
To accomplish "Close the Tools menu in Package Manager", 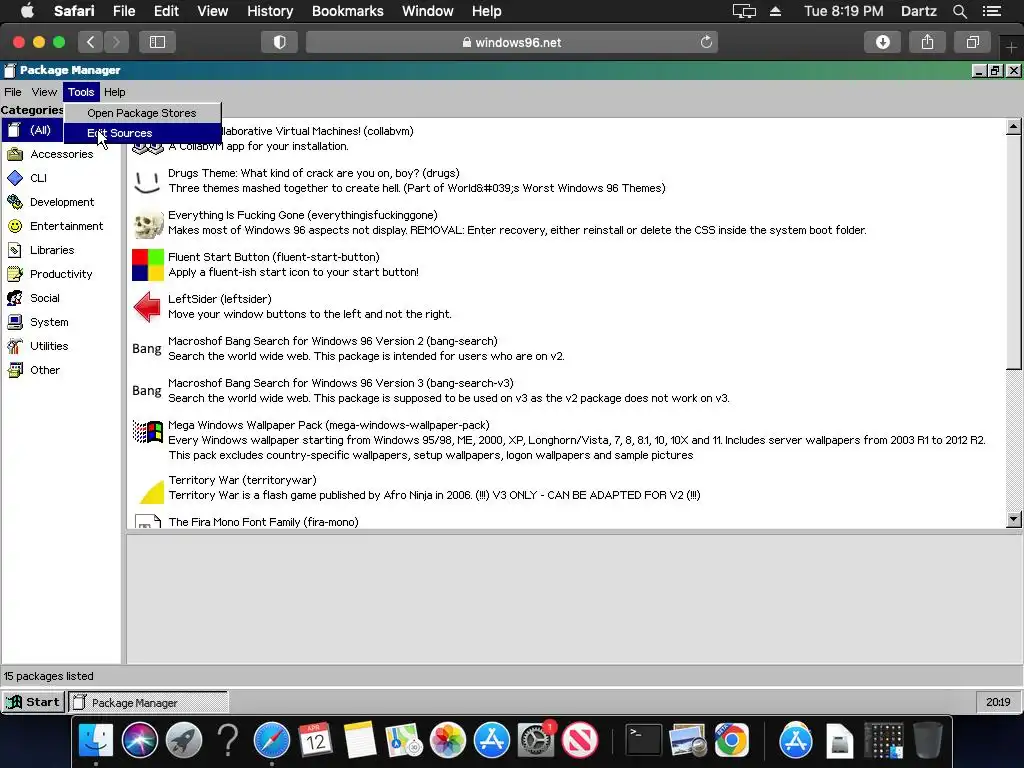I will click(x=81, y=92).
